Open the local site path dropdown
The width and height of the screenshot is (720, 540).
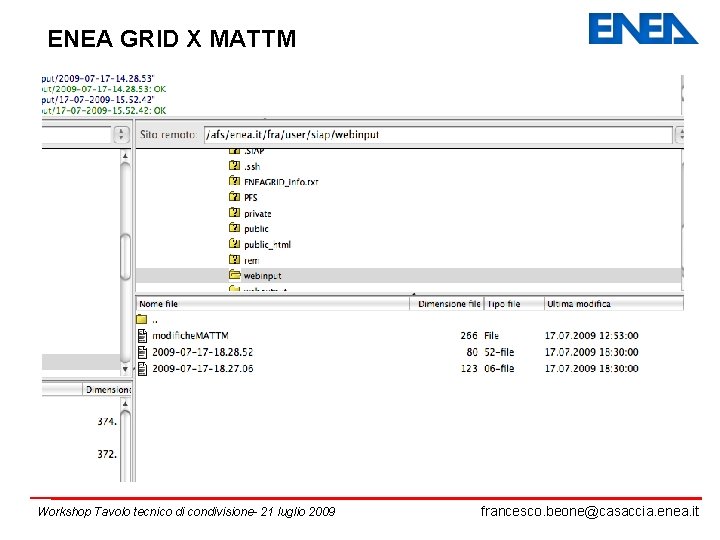point(121,135)
